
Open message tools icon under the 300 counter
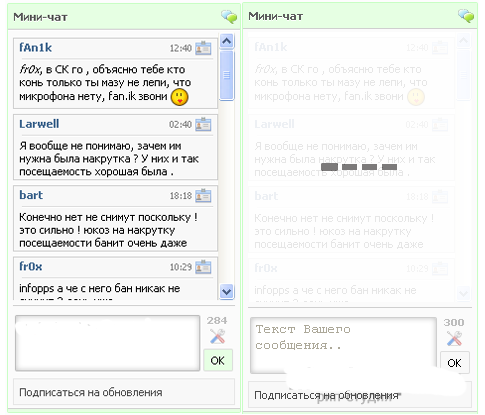click(x=454, y=338)
